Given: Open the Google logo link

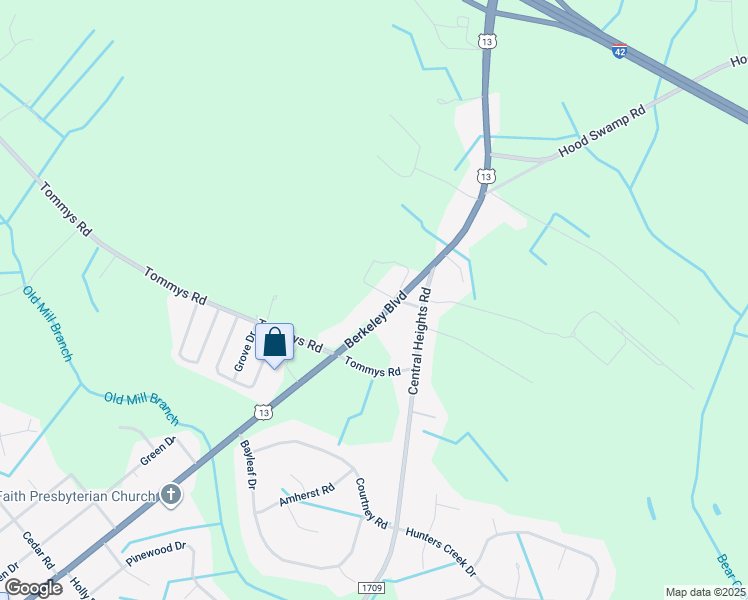Looking at the screenshot, I should tap(33, 588).
